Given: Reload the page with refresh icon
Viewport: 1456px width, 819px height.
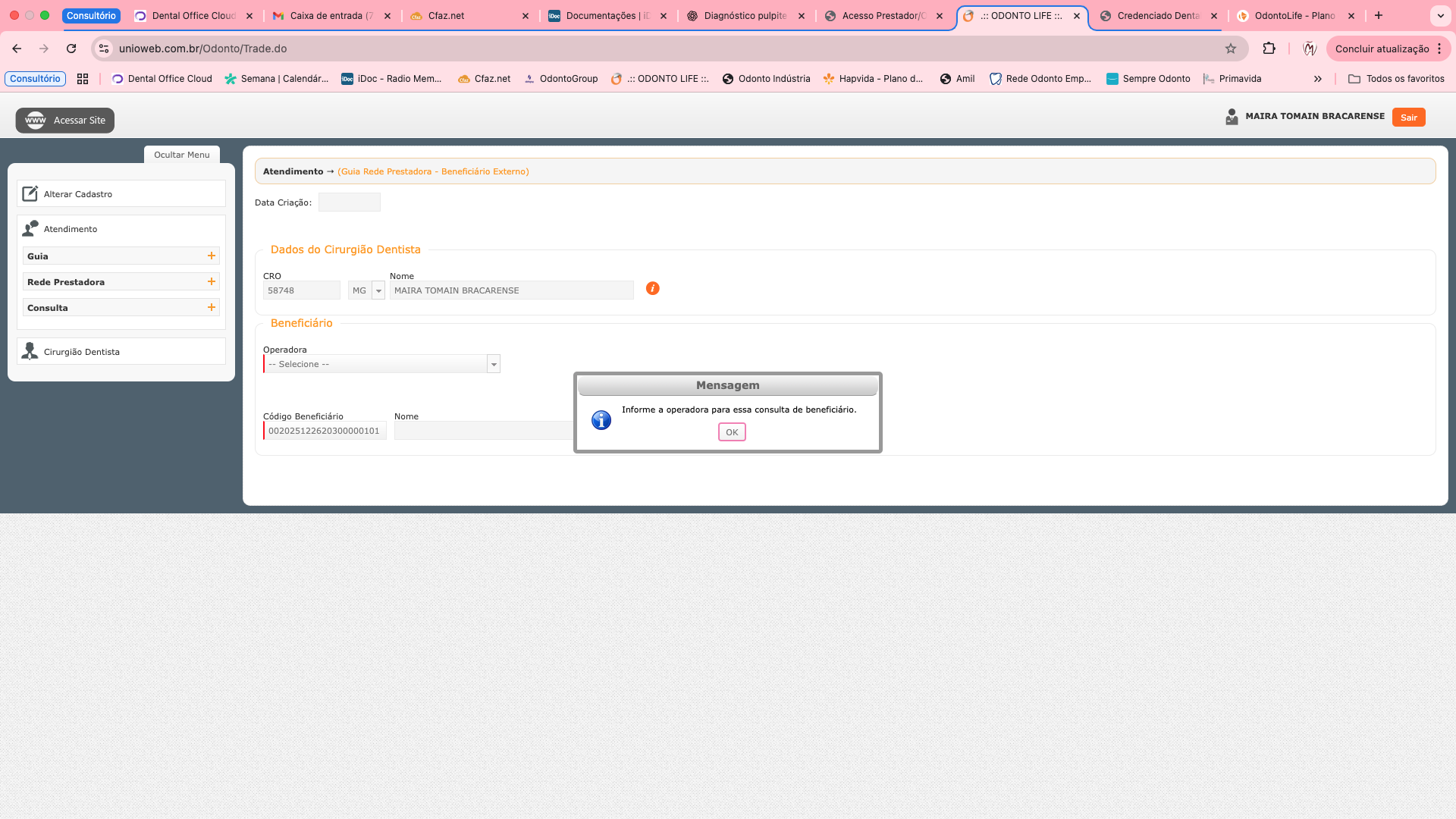Looking at the screenshot, I should [x=71, y=49].
